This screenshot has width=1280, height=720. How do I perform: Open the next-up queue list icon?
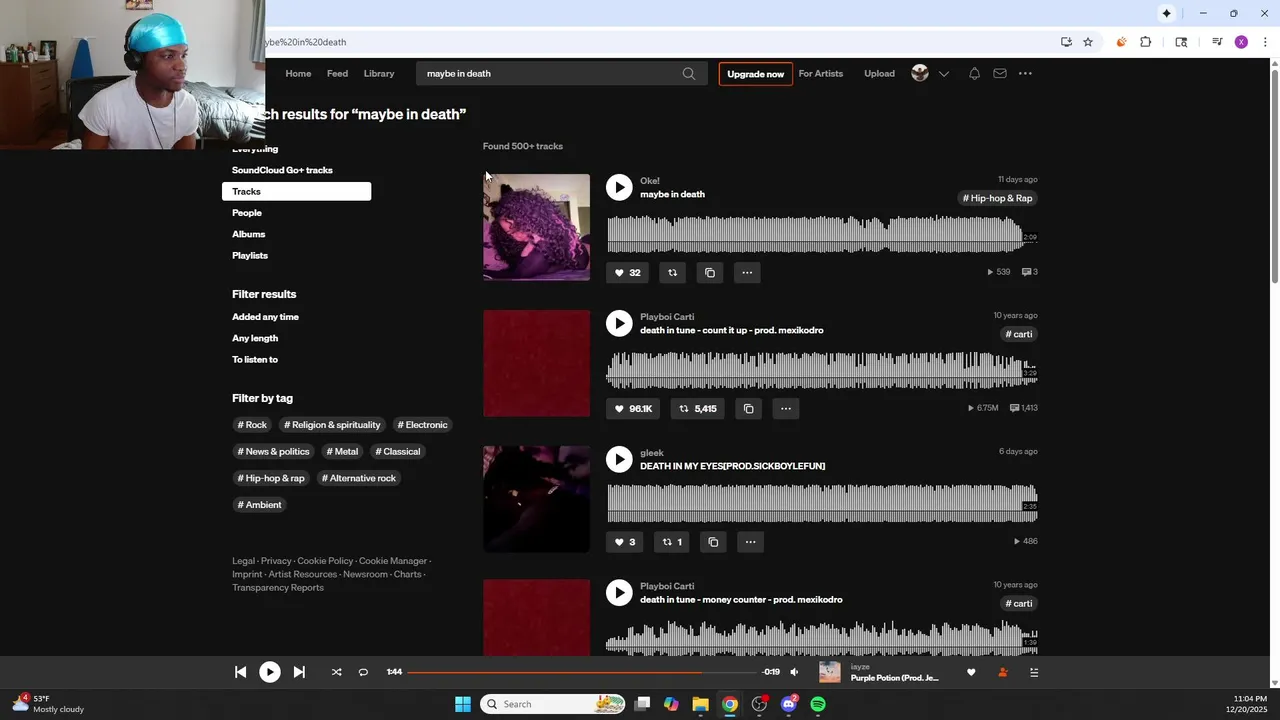(x=1034, y=672)
